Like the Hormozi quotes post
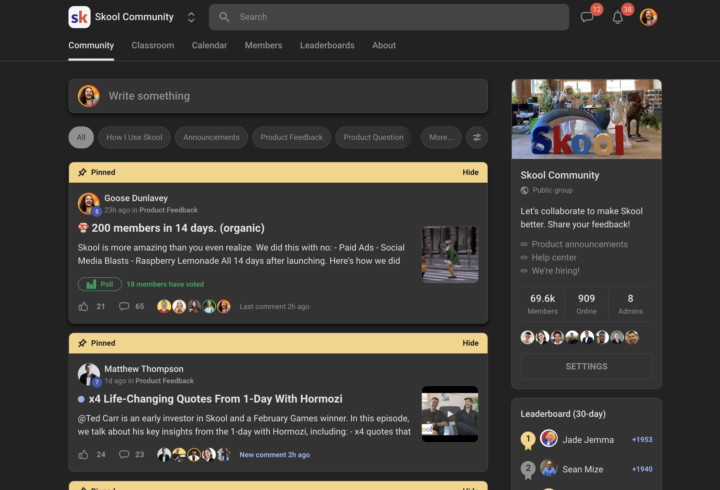The image size is (720, 490). click(x=83, y=455)
